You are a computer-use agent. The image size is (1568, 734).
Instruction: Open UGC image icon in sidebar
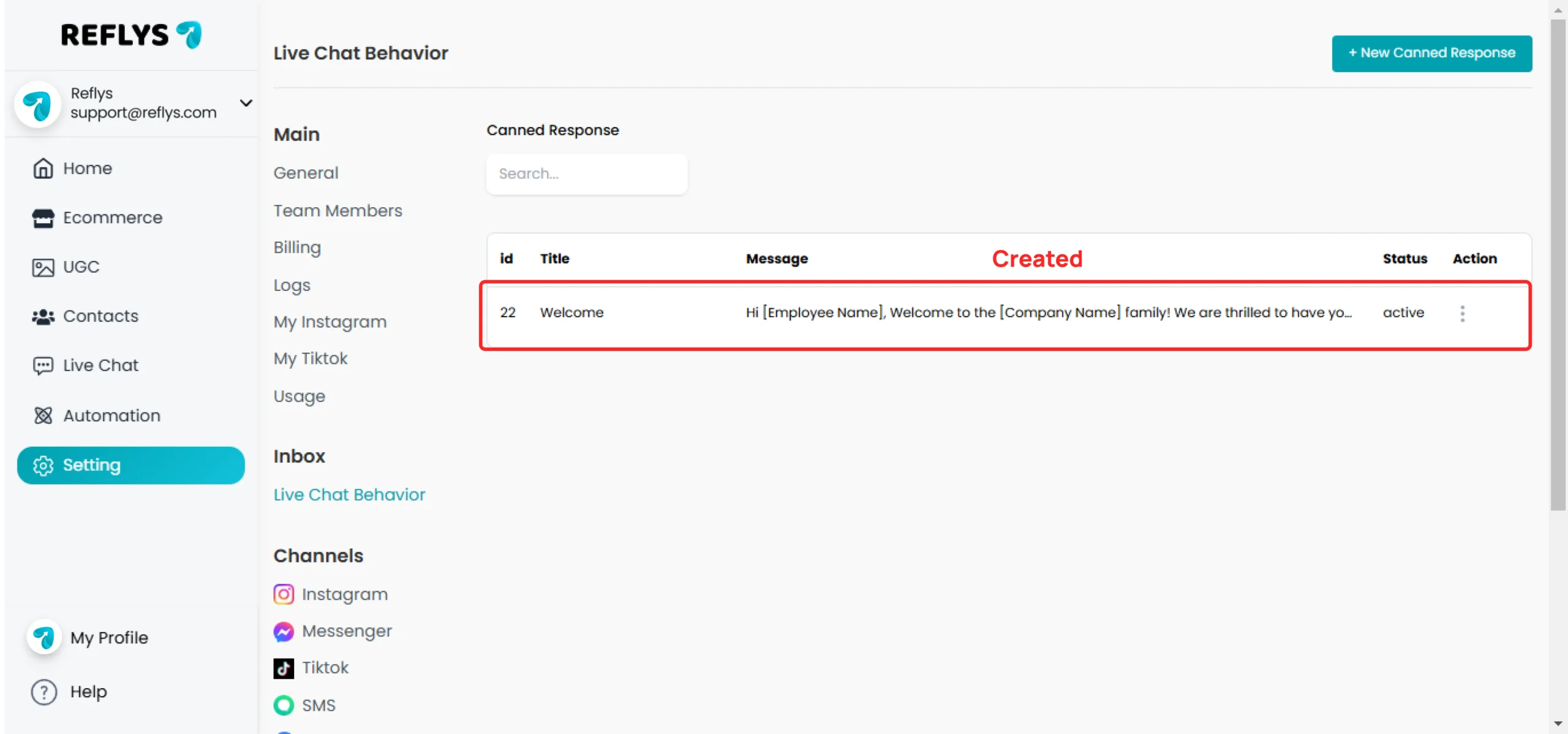tap(43, 267)
